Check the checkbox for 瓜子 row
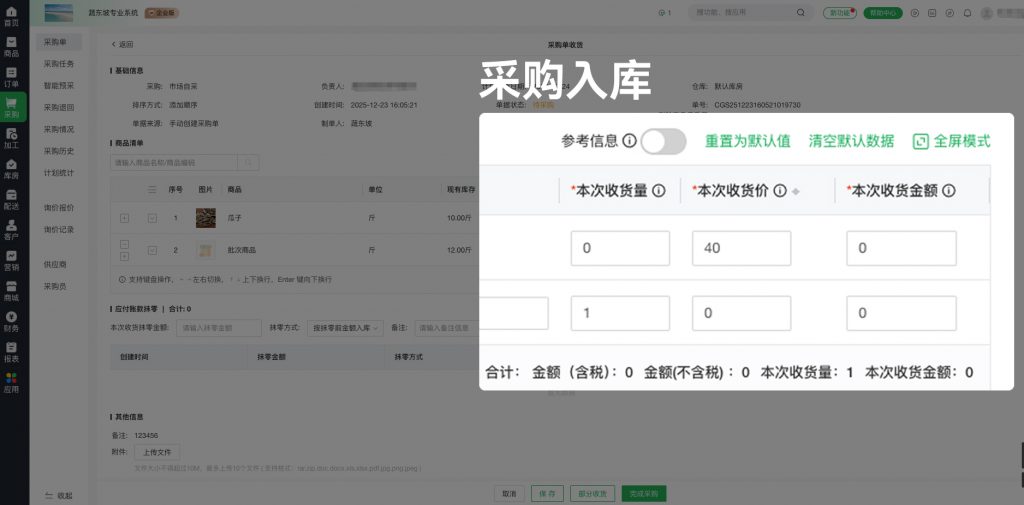The height and width of the screenshot is (505, 1024). (x=152, y=218)
